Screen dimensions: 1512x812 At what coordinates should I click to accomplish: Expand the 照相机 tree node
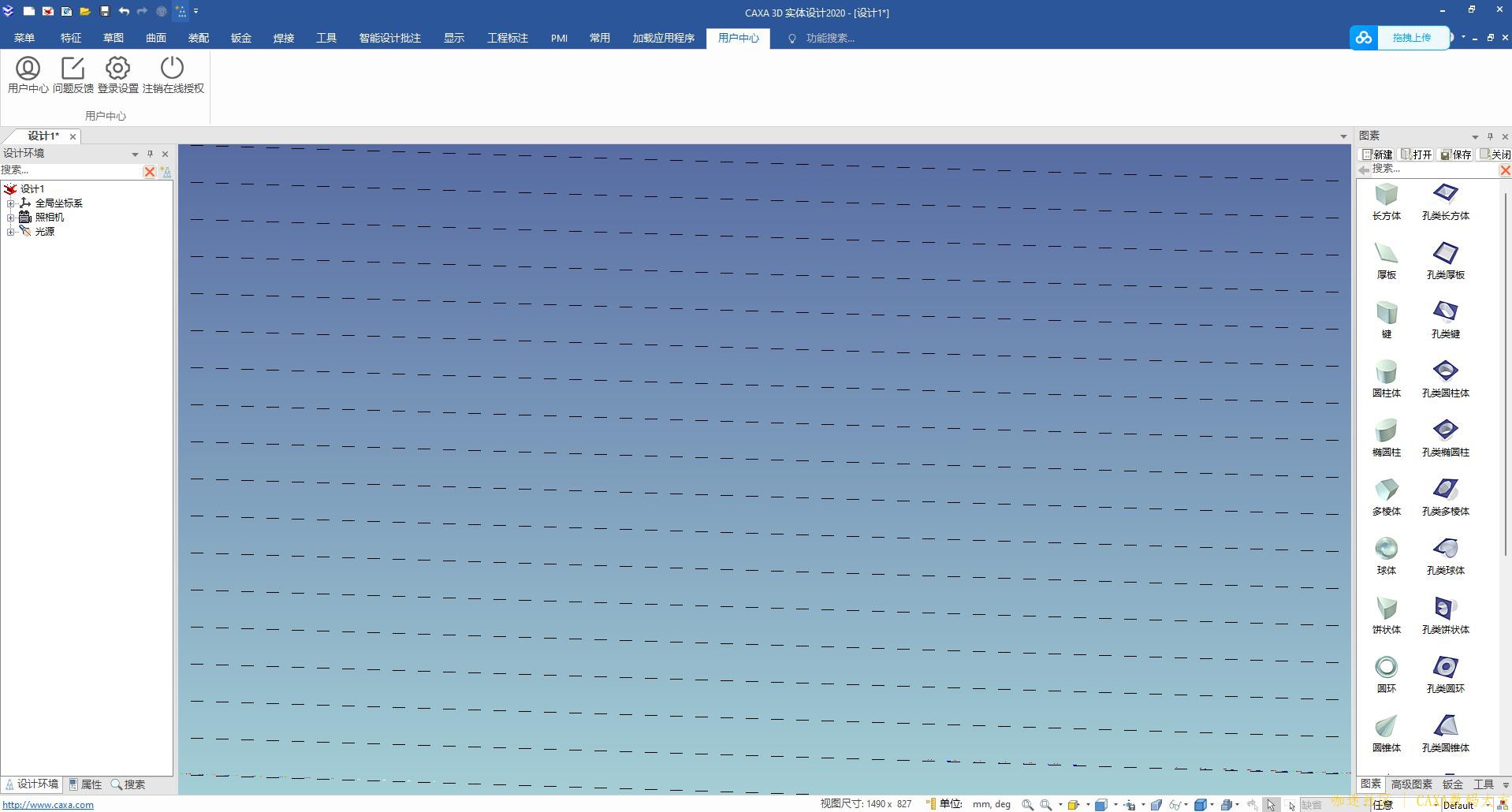pos(10,218)
